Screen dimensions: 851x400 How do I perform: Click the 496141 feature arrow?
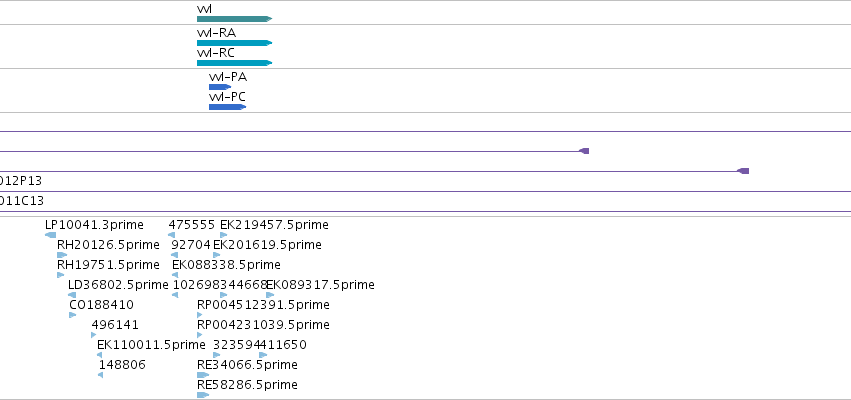(x=94, y=335)
